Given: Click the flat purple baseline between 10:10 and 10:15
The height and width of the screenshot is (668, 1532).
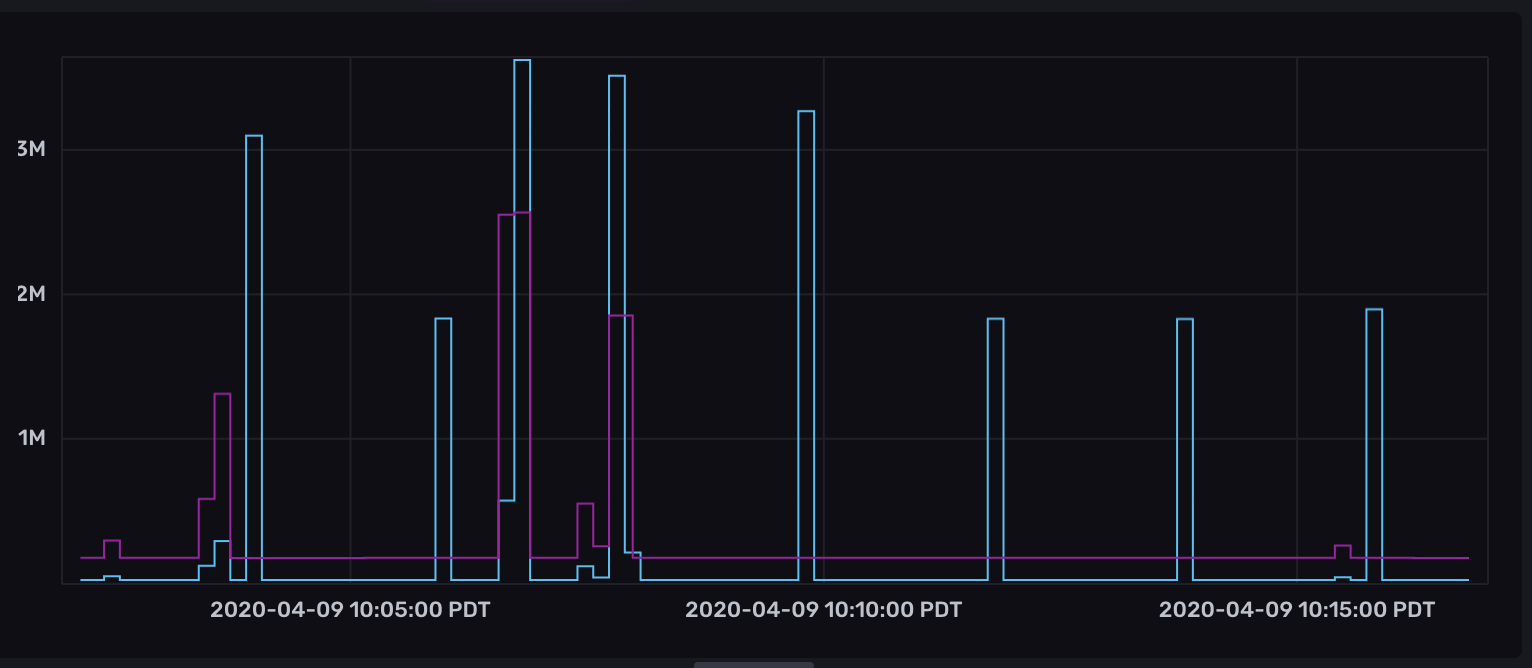Looking at the screenshot, I should [x=1090, y=558].
